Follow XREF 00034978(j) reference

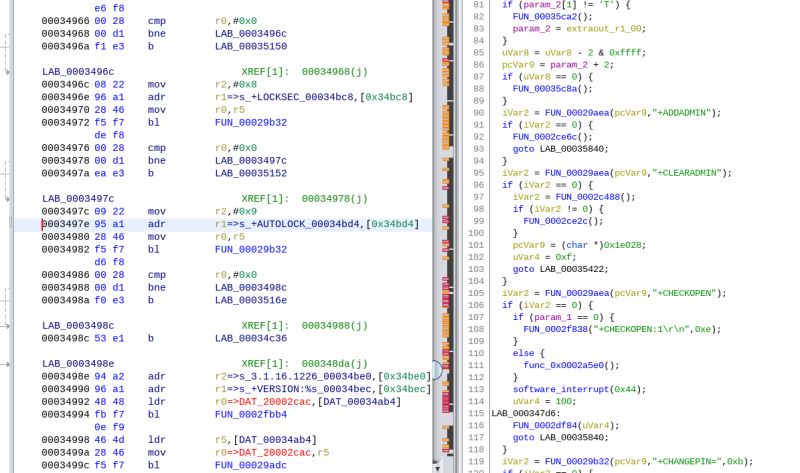334,199
